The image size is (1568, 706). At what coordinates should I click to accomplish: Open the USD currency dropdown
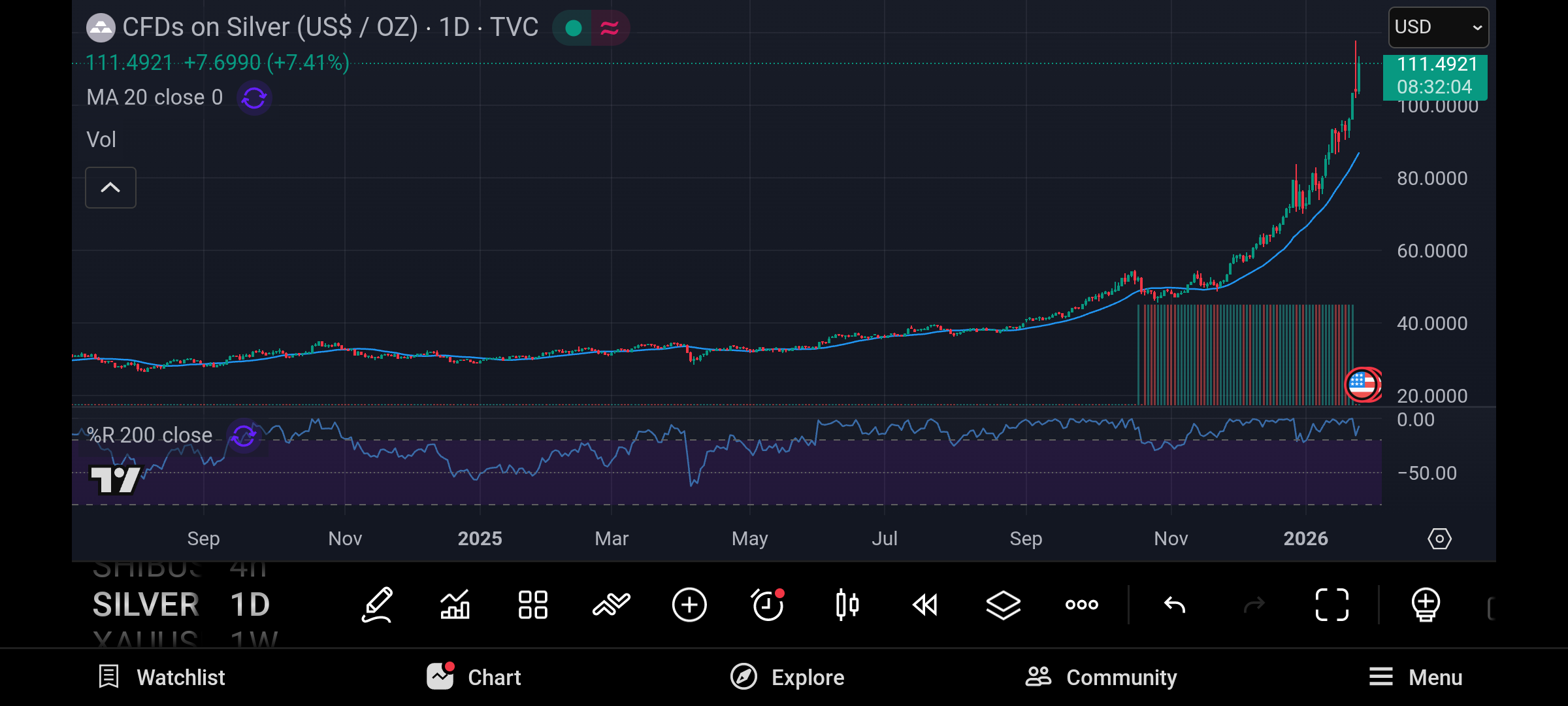pos(1438,27)
